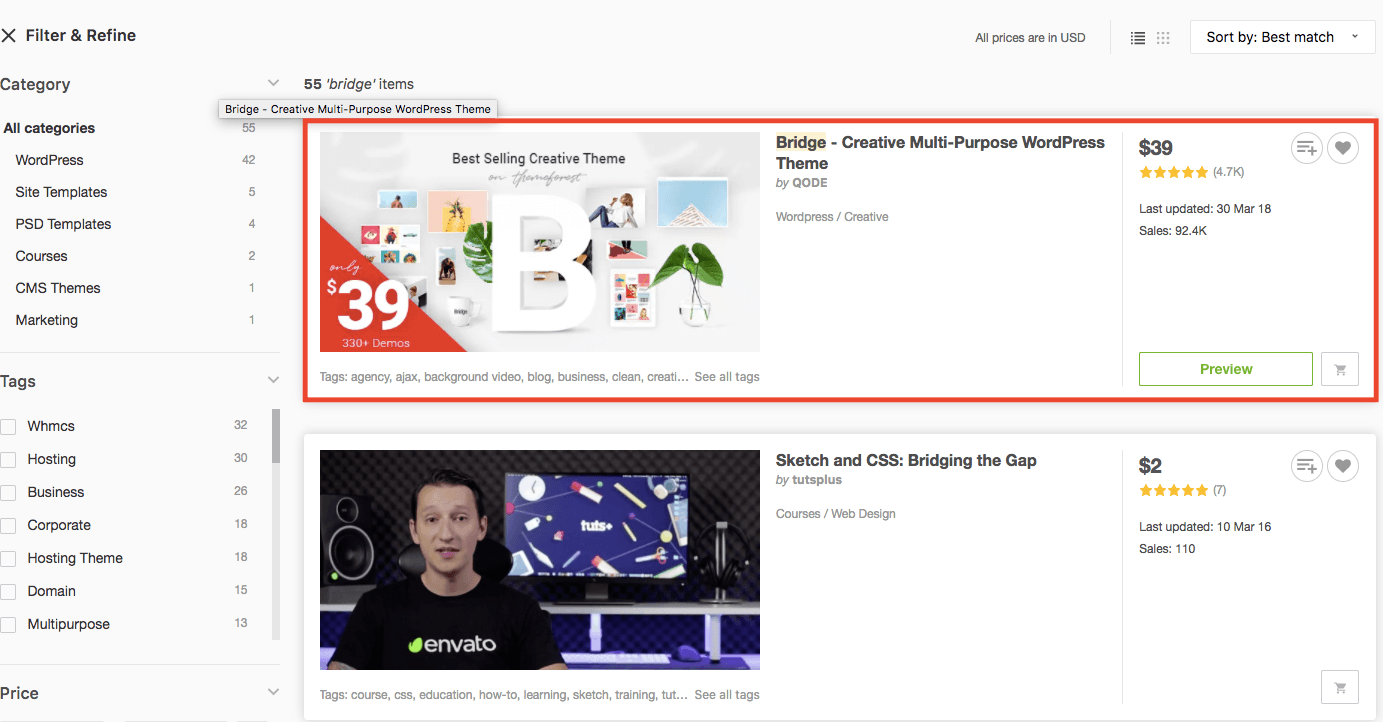Switch to list view layout
Viewport: 1383px width, 722px height.
pyautogui.click(x=1138, y=38)
